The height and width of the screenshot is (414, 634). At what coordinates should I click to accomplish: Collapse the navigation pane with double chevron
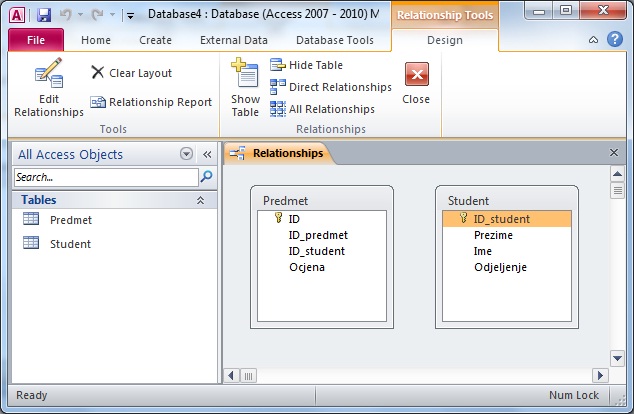tap(207, 154)
